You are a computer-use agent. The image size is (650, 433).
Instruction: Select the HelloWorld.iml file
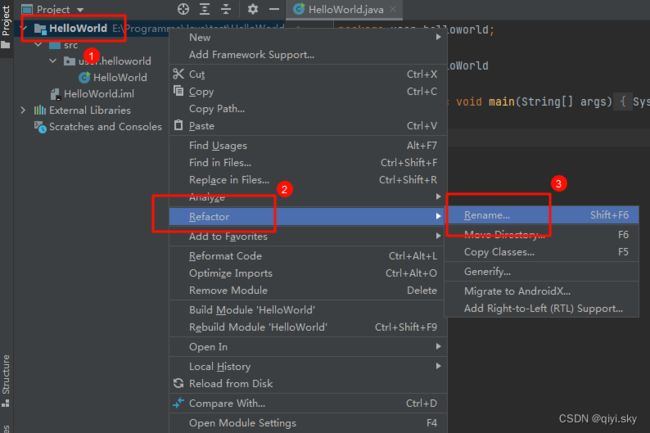(99, 94)
